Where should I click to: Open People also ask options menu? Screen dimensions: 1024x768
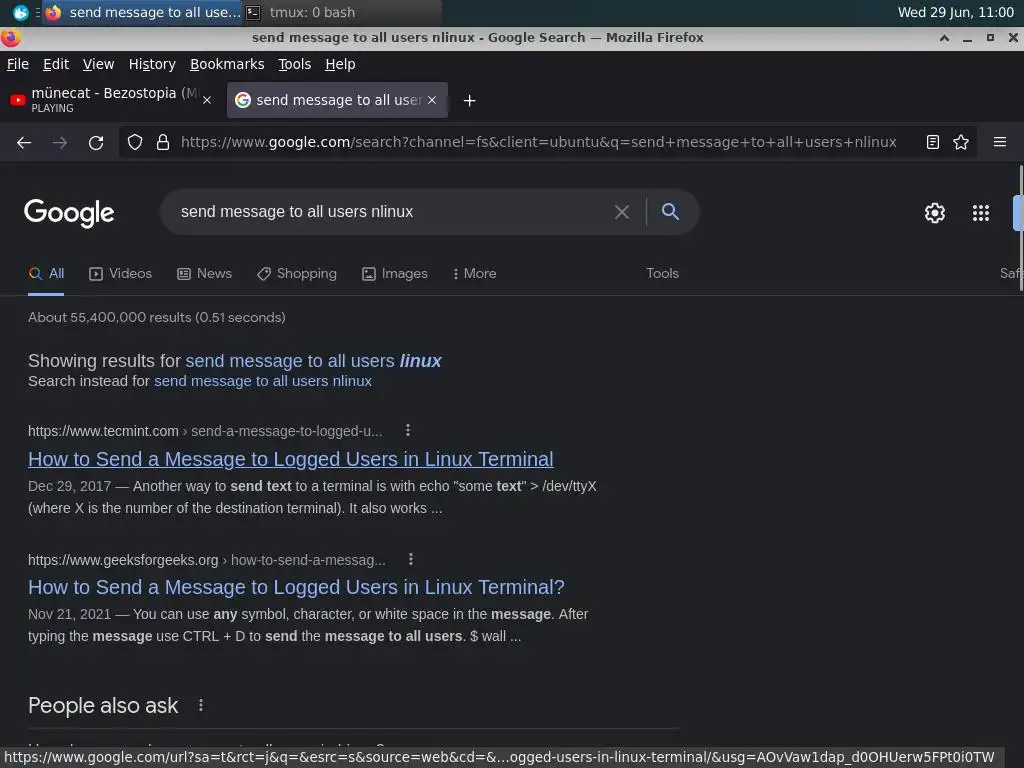click(x=200, y=705)
